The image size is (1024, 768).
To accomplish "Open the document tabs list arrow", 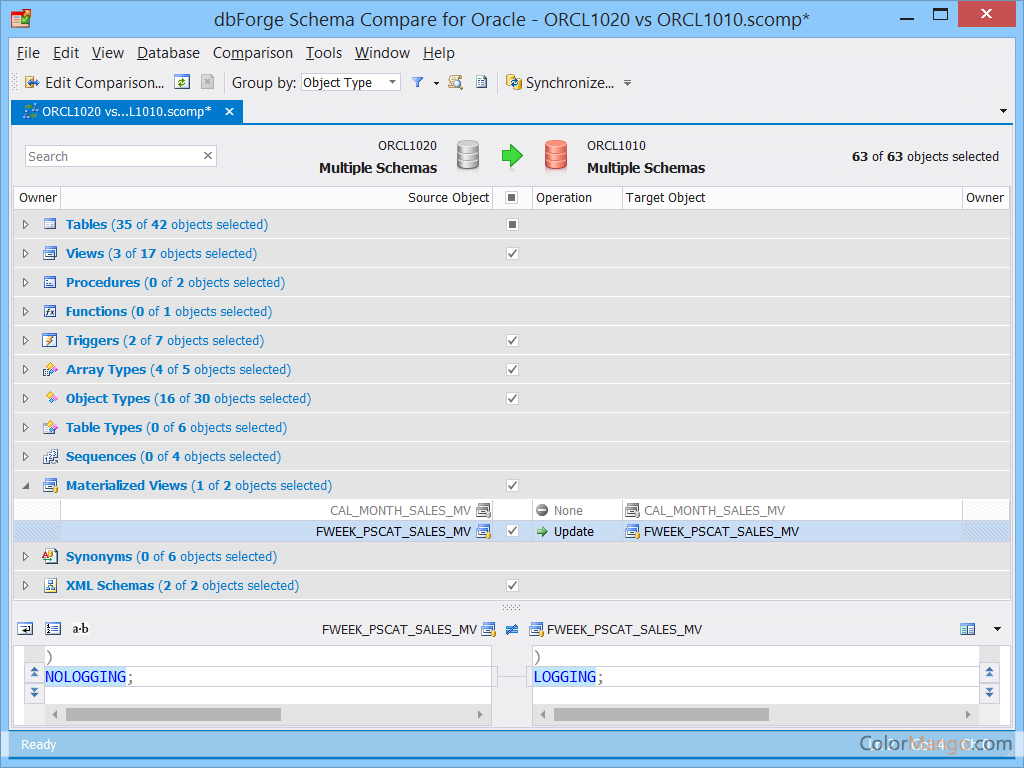I will click(1003, 111).
